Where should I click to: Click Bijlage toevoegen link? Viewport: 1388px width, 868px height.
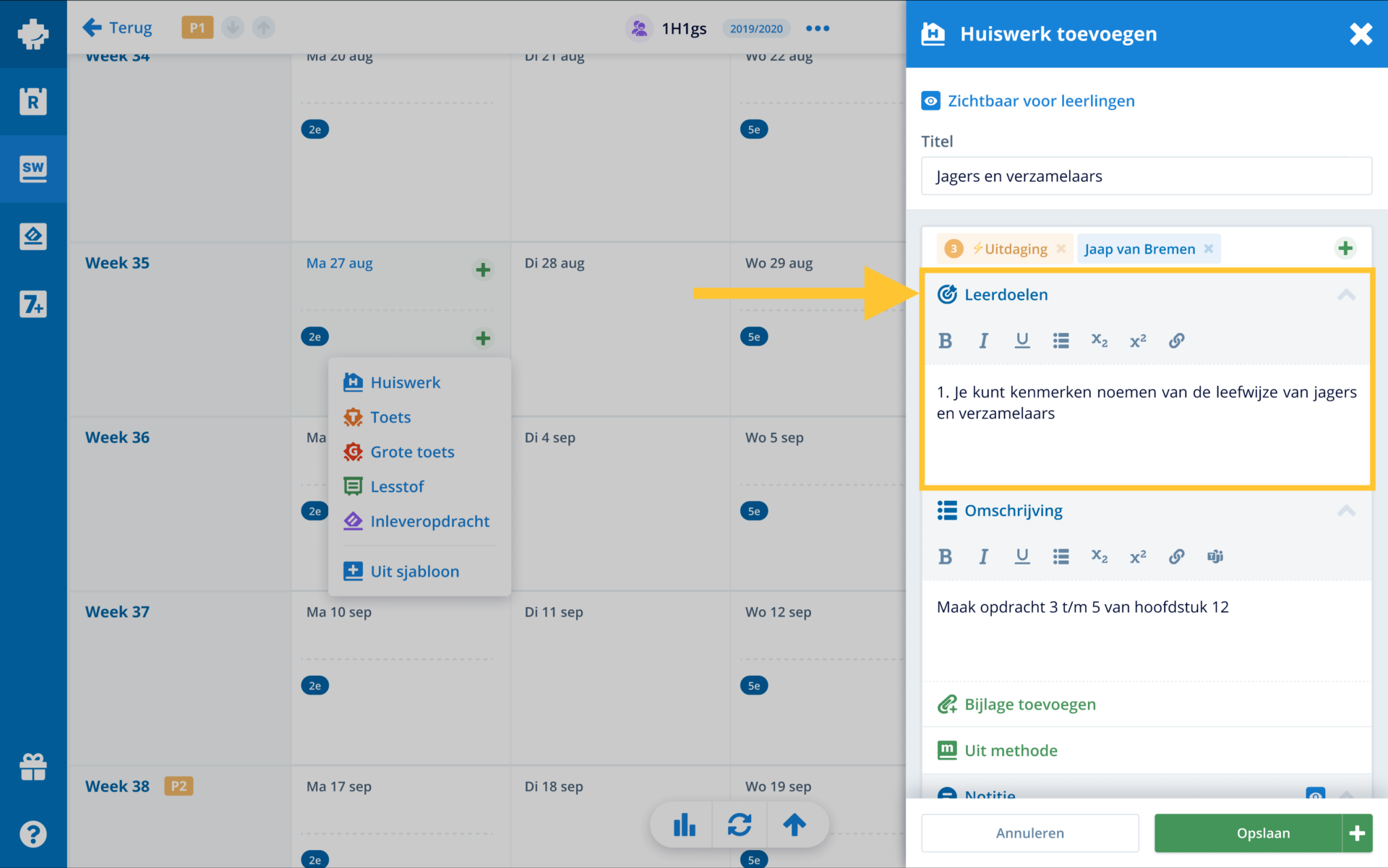click(x=1029, y=704)
